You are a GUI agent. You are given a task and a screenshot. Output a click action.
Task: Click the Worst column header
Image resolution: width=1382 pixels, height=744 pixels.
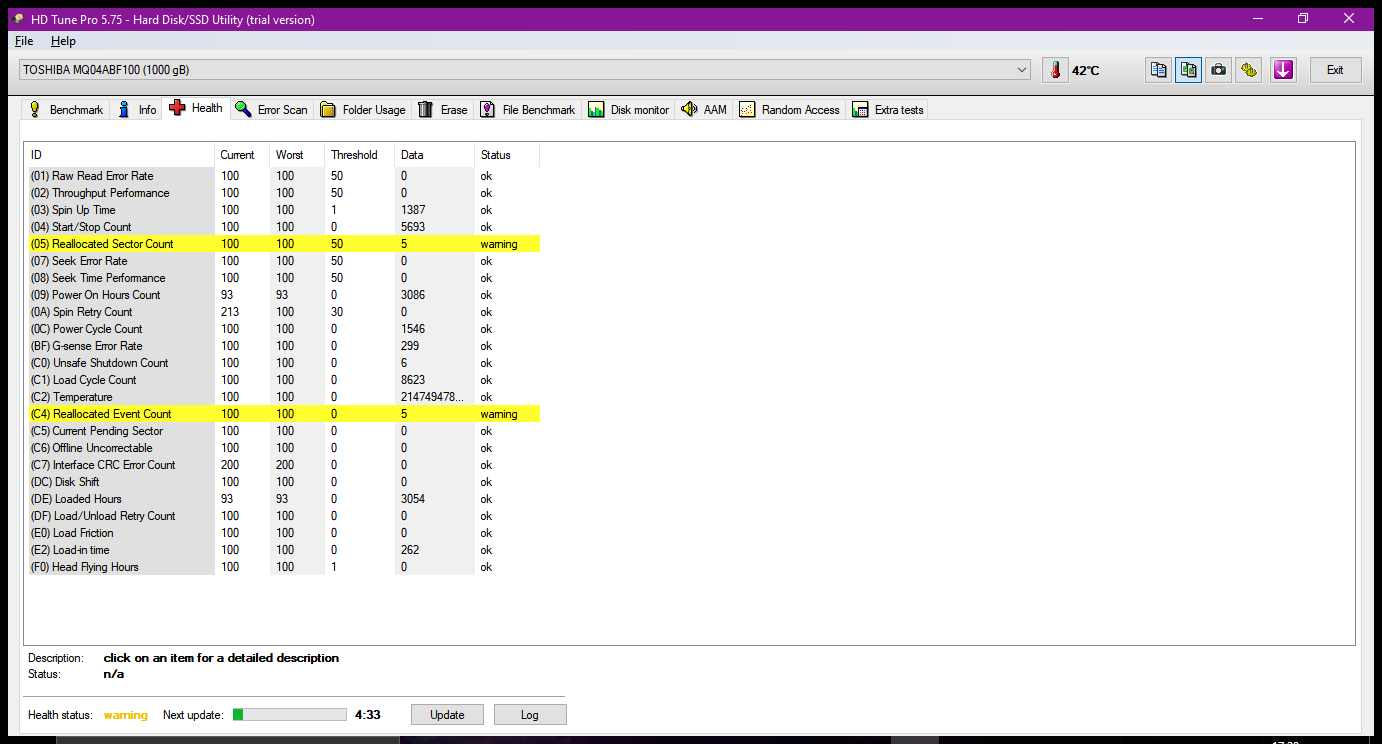pyautogui.click(x=297, y=155)
